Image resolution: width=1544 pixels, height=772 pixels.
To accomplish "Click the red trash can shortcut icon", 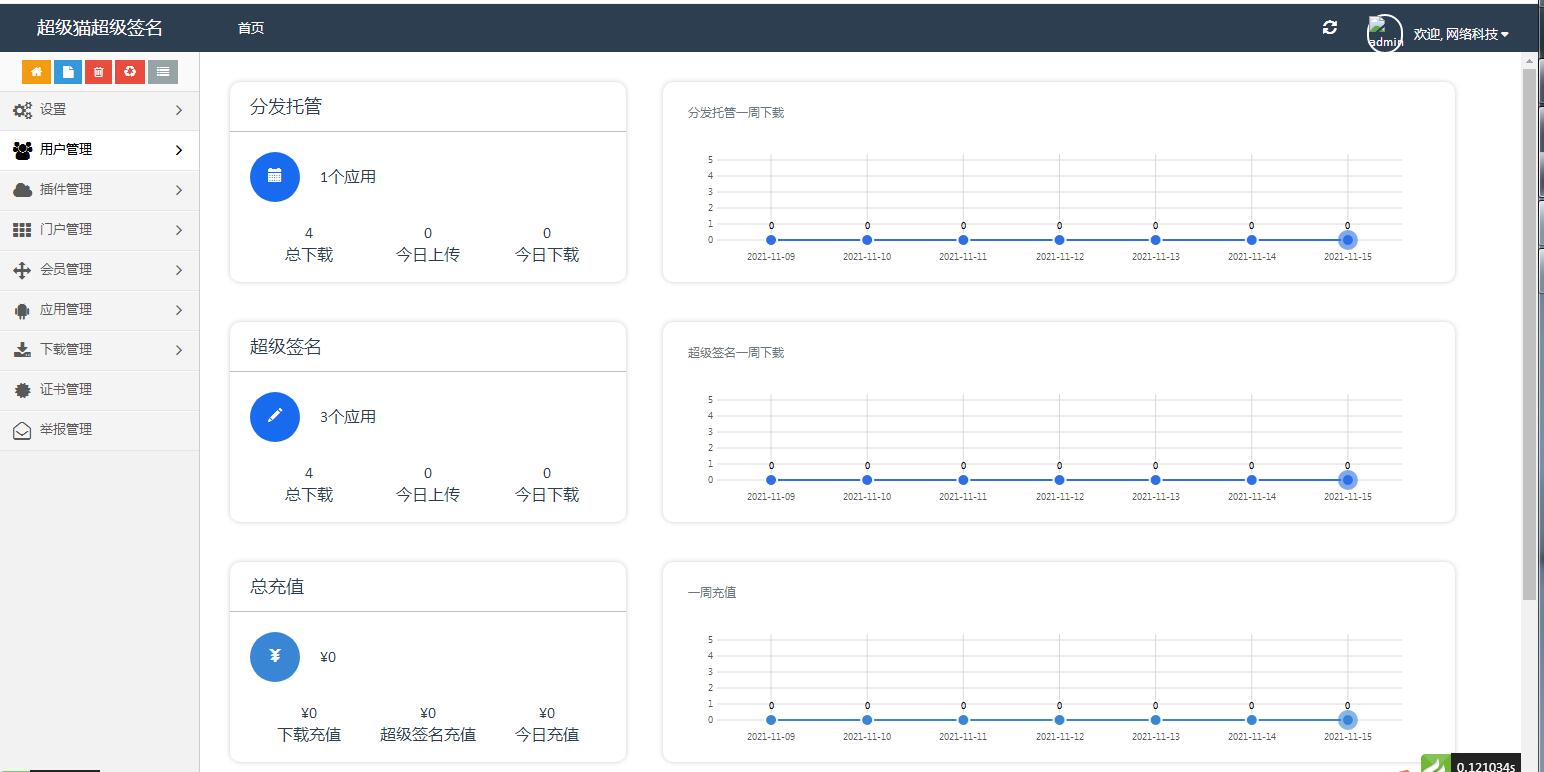I will (98, 72).
